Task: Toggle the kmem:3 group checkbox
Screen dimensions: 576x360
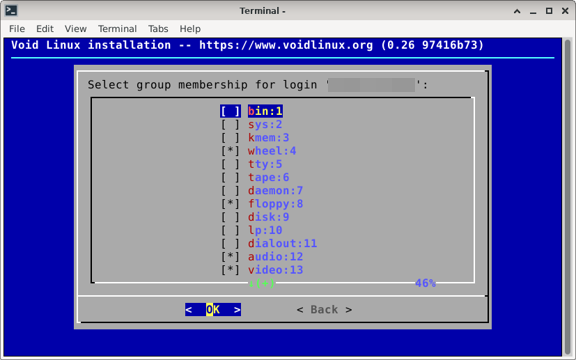Action: pyautogui.click(x=230, y=138)
